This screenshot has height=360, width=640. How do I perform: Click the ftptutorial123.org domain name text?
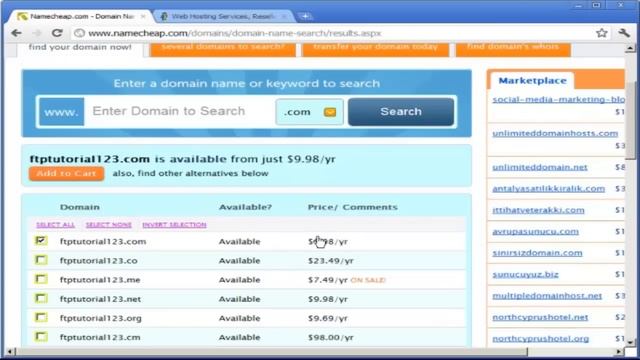[x=100, y=318]
